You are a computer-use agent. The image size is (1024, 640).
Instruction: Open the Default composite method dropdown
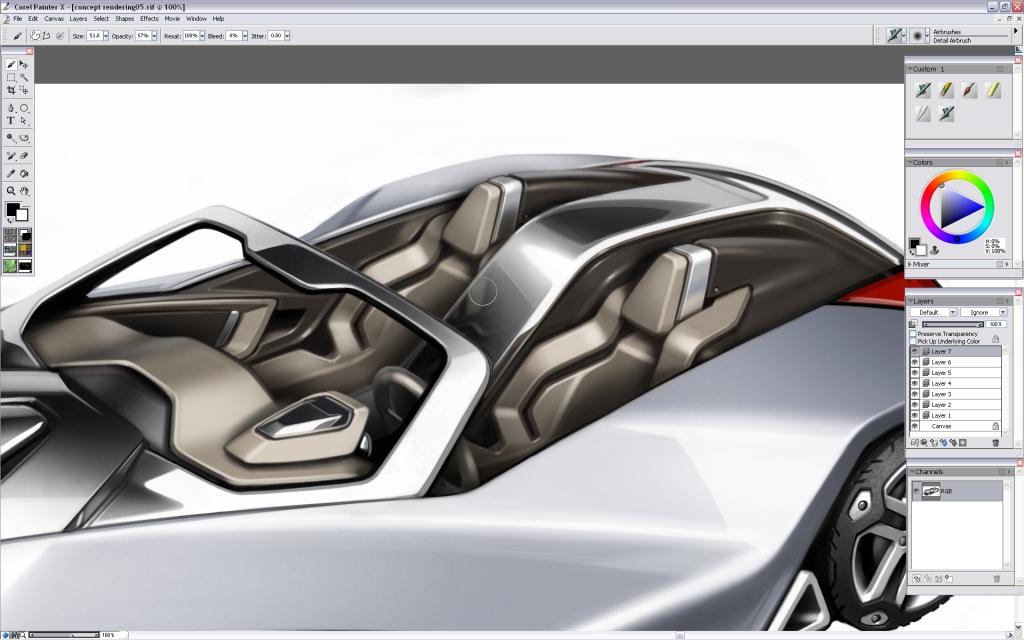click(x=951, y=311)
